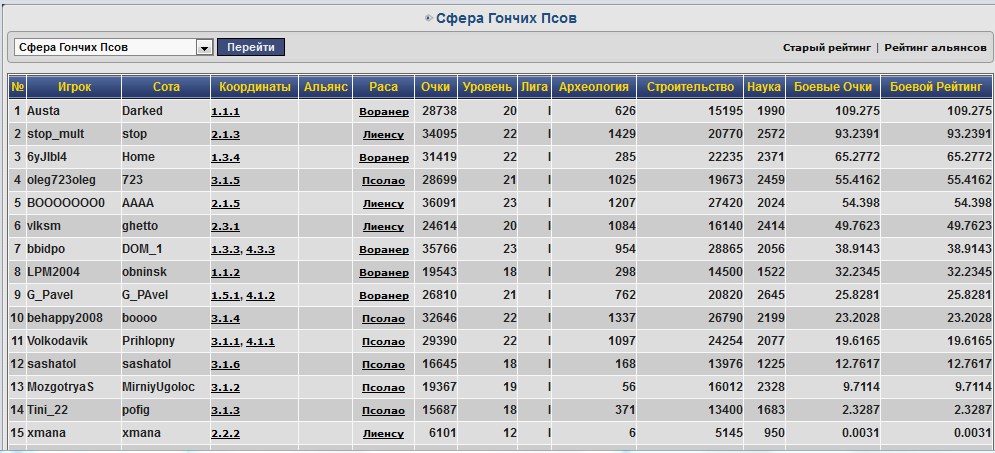
Task: Click the Лиенсу race link for stop_mult
Action: point(383,134)
